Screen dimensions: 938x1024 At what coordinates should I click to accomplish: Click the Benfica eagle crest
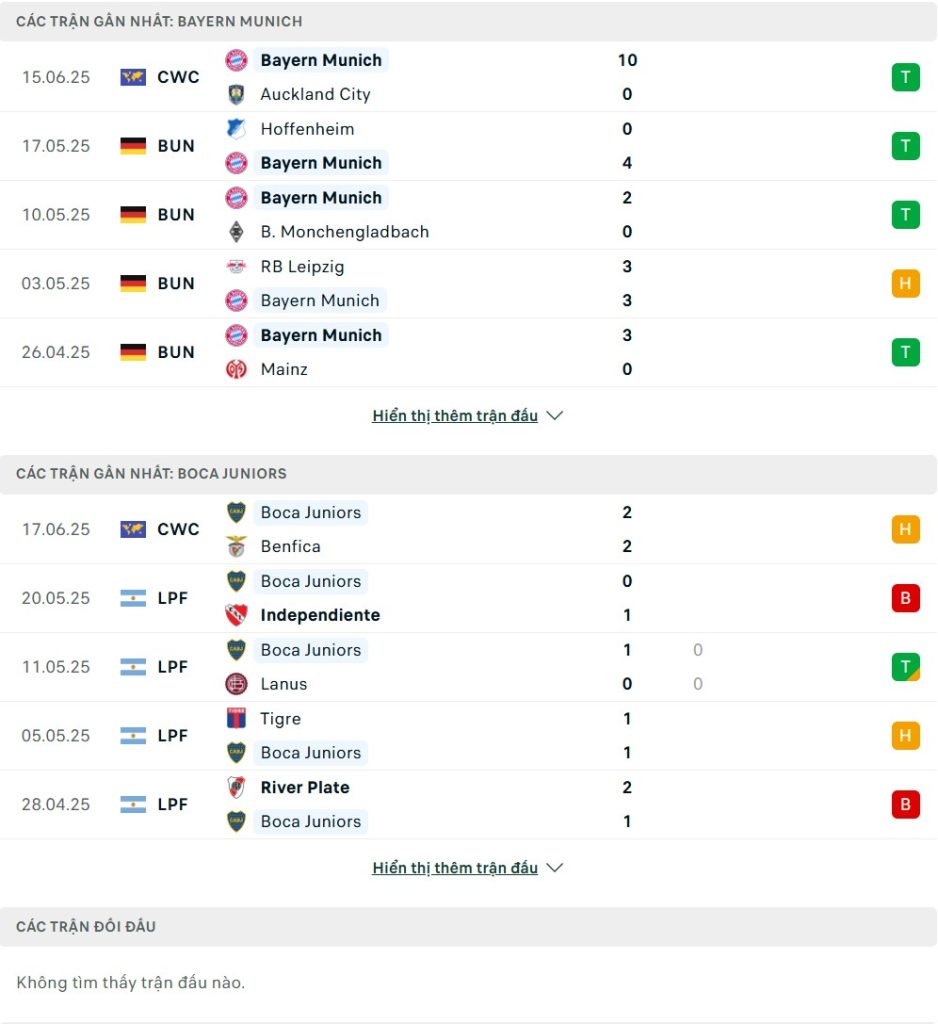click(236, 547)
